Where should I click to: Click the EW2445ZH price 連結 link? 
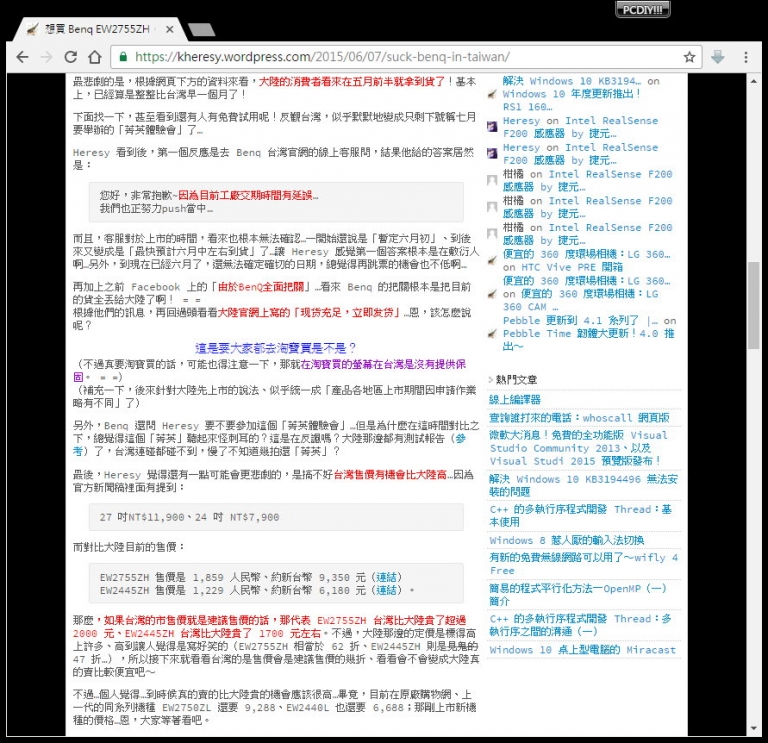point(386,590)
